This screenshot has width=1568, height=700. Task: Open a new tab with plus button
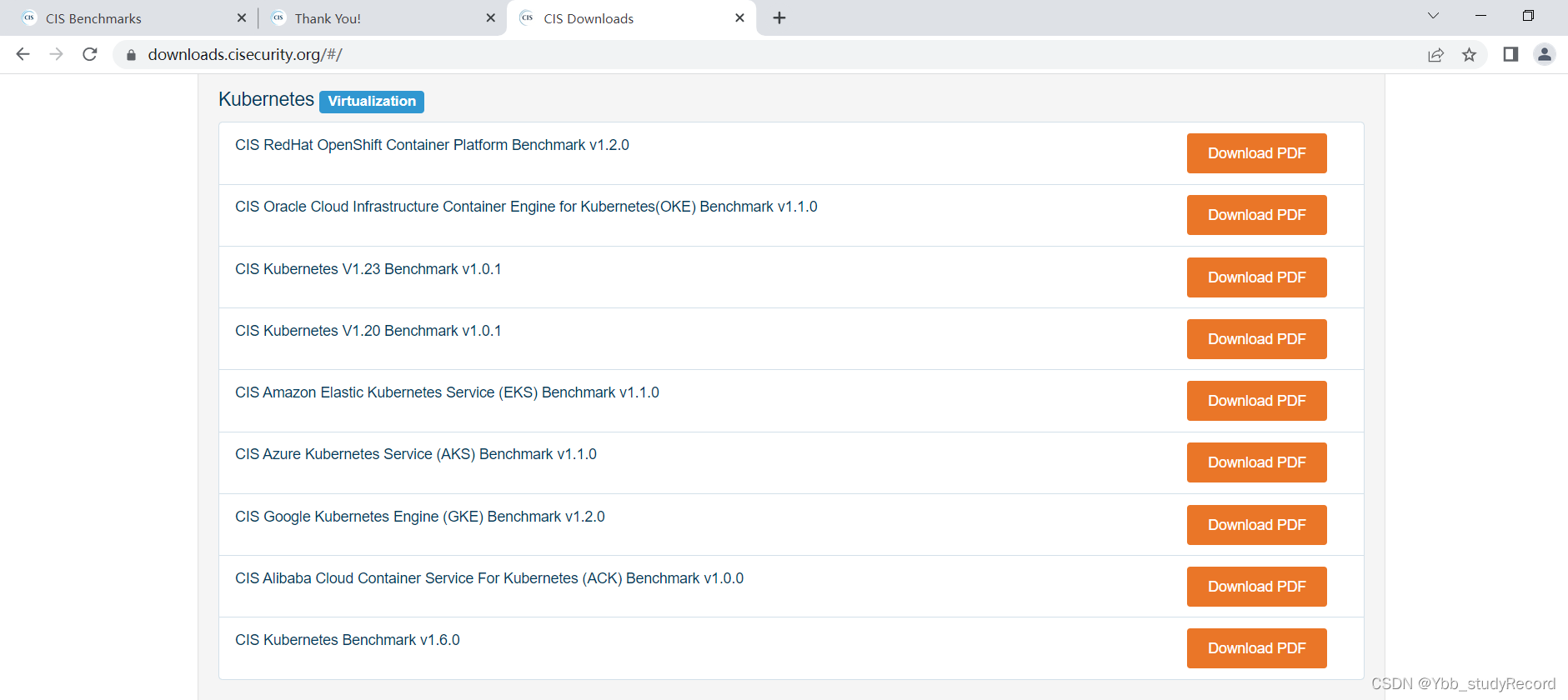[779, 17]
